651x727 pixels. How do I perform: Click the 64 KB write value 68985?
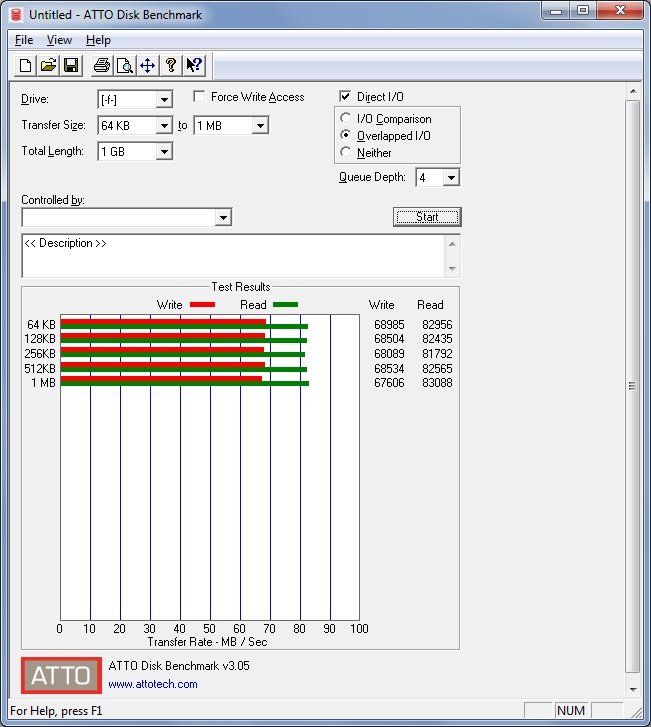click(389, 325)
